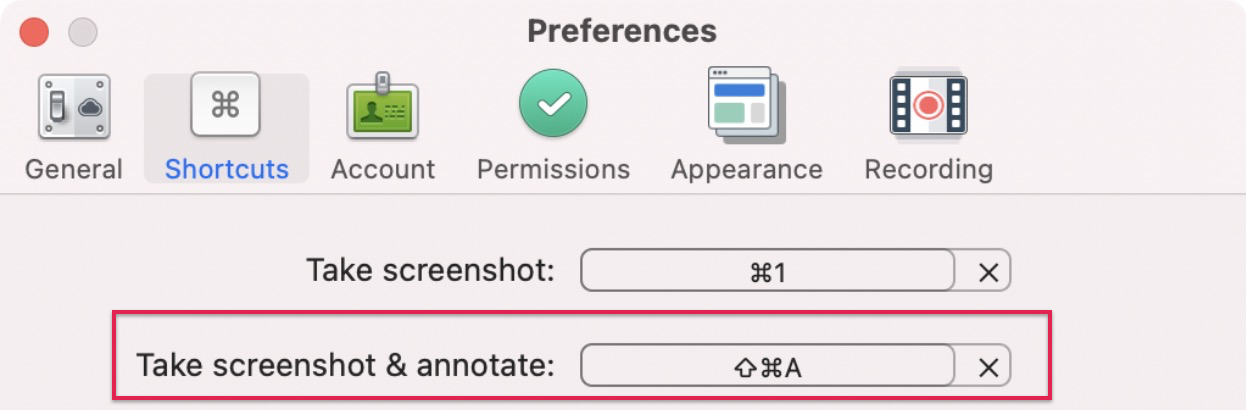
Task: Open the General preferences switch icon
Action: coord(74,106)
